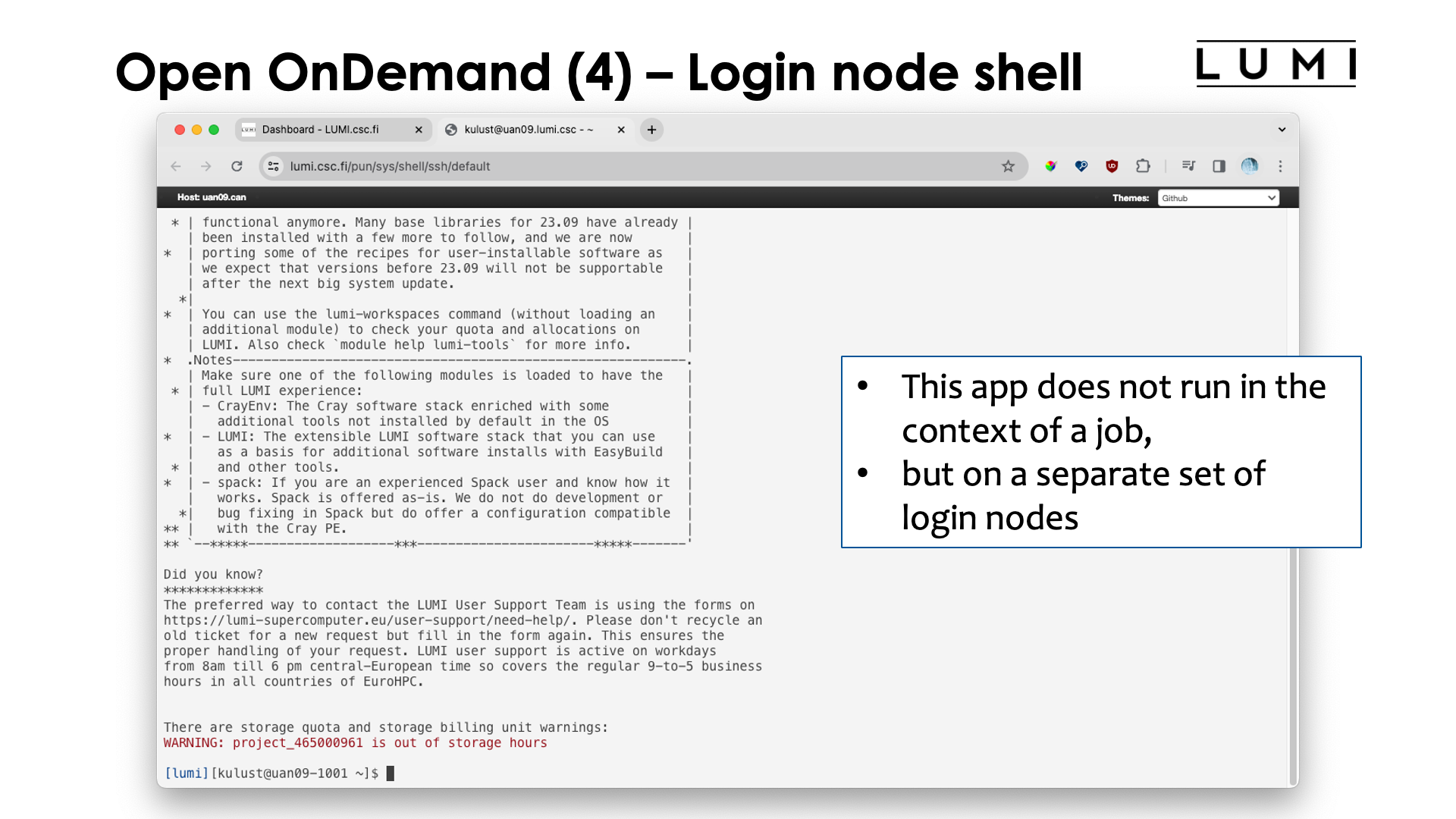Click the macOS red close window button
Viewport: 1456px width, 819px height.
[x=180, y=130]
